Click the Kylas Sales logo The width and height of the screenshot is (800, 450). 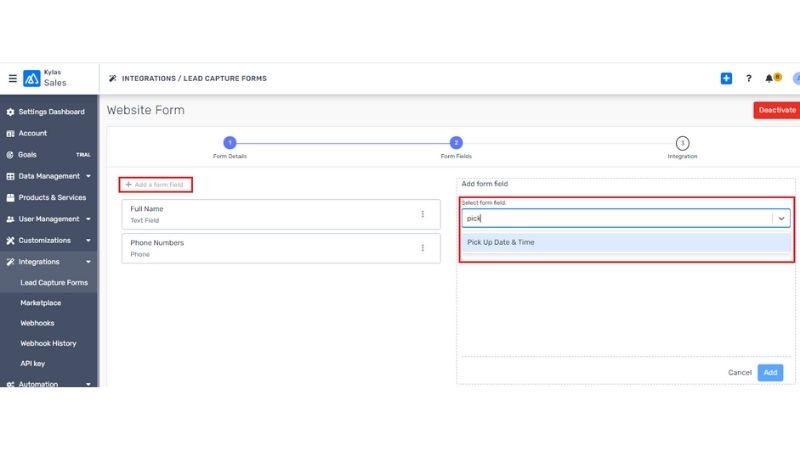[32, 79]
